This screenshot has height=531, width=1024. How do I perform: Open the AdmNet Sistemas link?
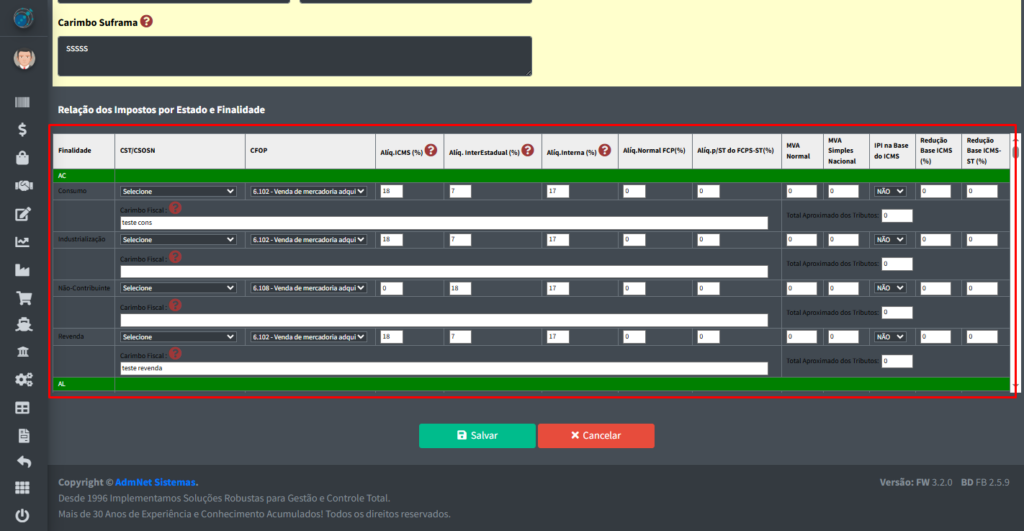coord(155,482)
